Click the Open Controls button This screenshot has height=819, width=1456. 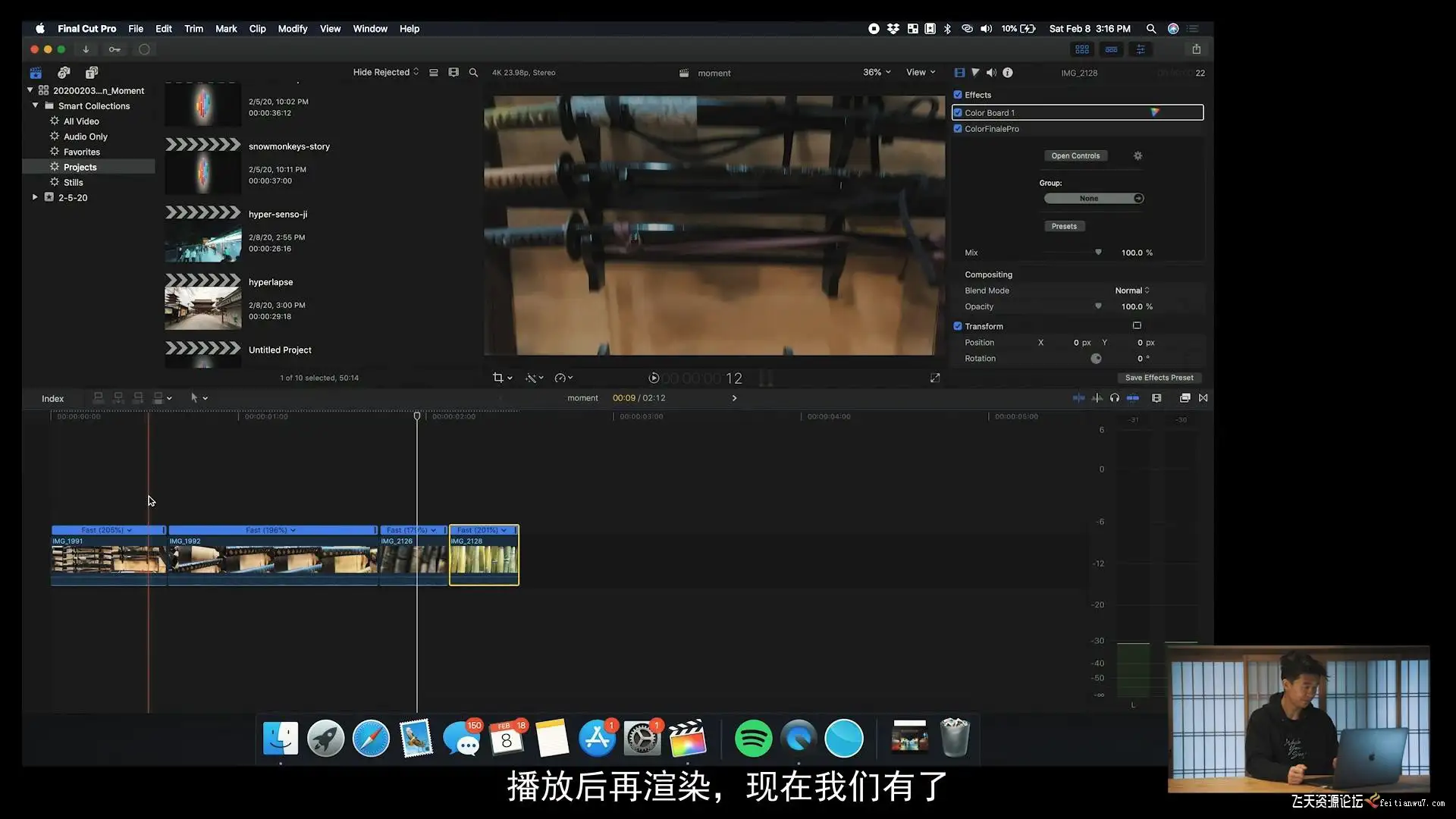1075,156
